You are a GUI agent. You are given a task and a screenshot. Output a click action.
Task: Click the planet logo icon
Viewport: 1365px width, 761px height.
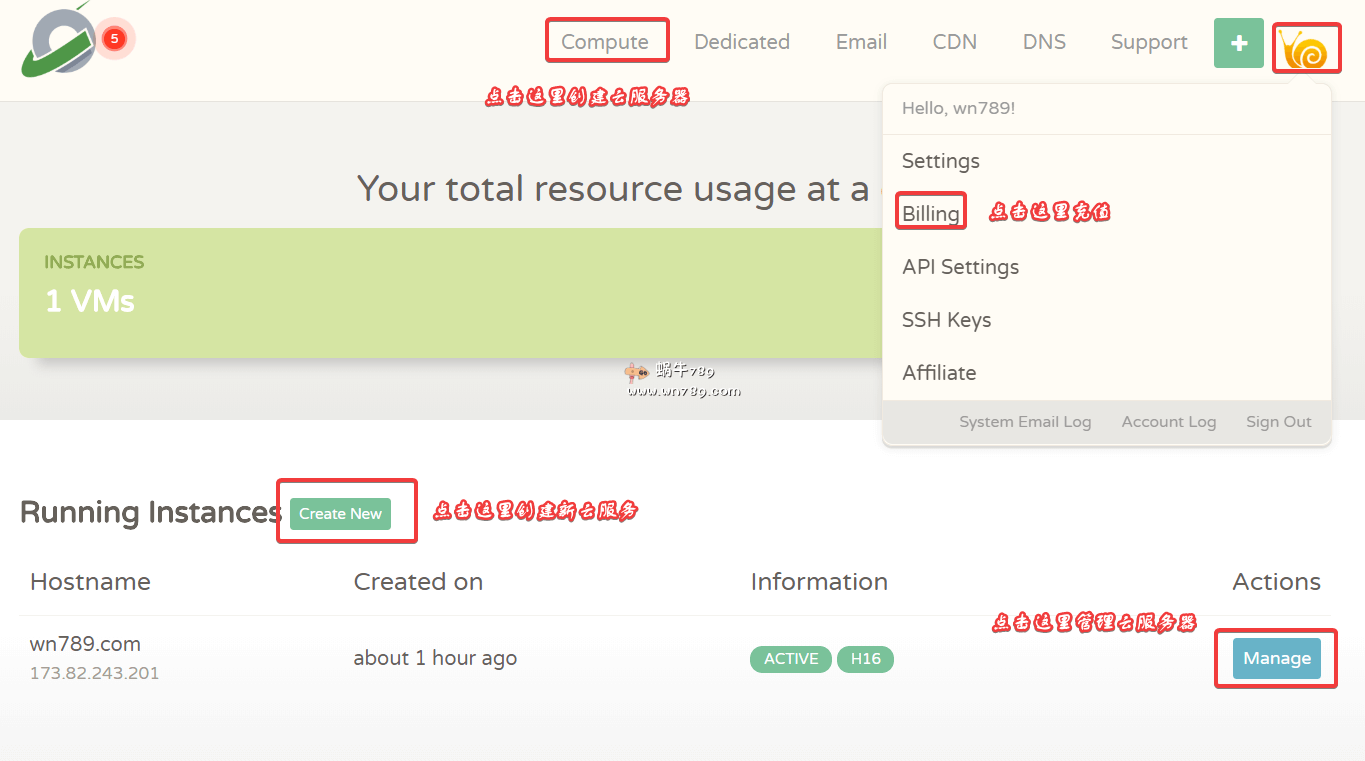click(58, 42)
